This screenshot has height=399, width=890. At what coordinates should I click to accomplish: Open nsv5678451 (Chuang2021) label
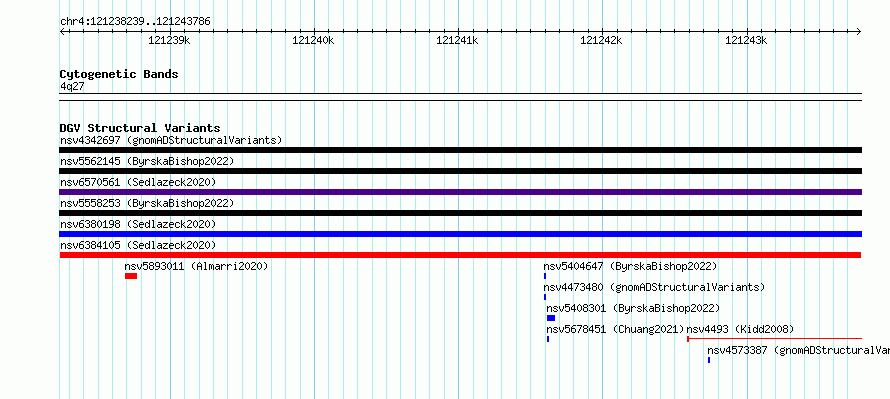(615, 329)
